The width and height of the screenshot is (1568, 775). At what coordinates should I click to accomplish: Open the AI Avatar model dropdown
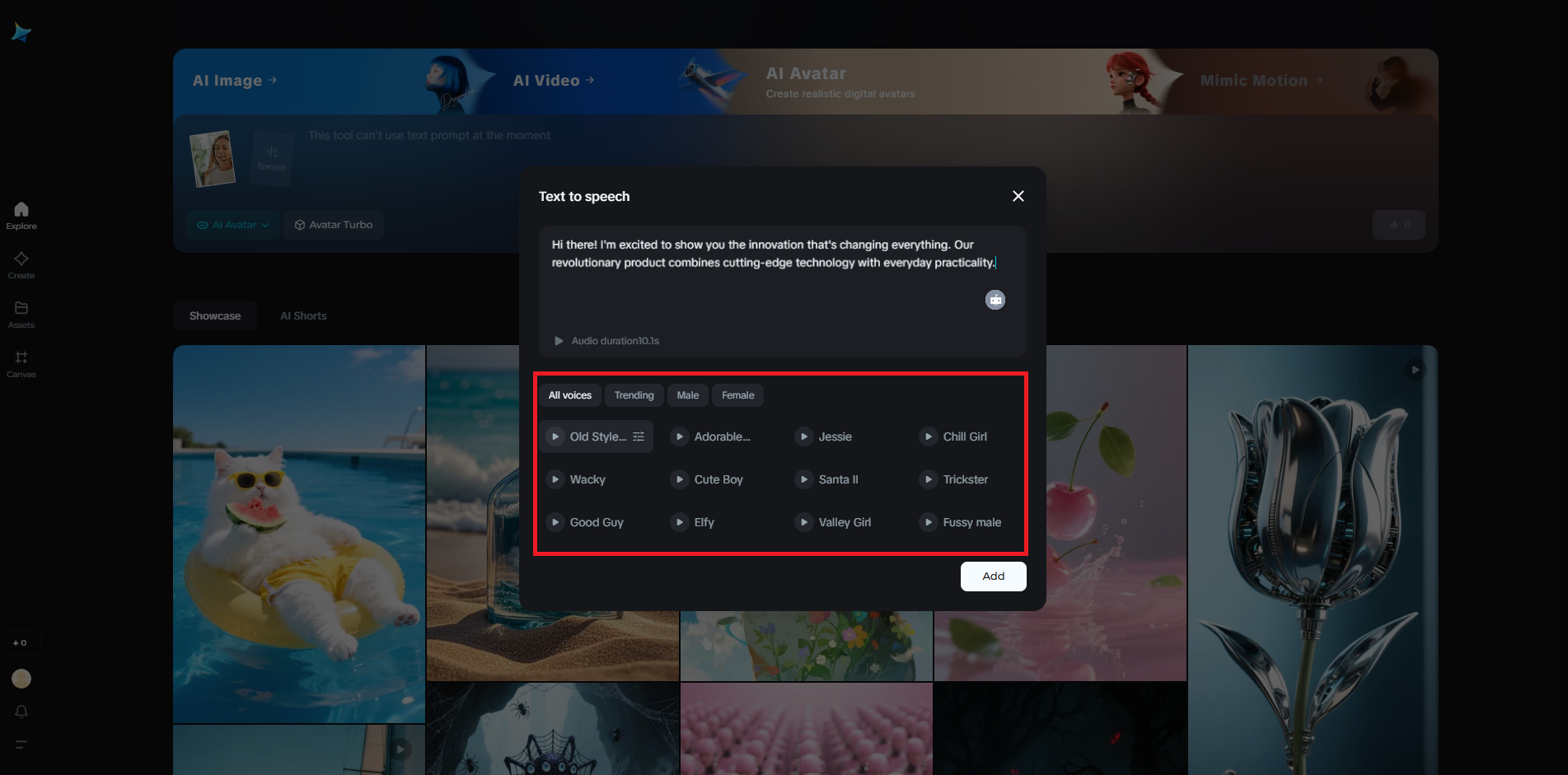[232, 224]
